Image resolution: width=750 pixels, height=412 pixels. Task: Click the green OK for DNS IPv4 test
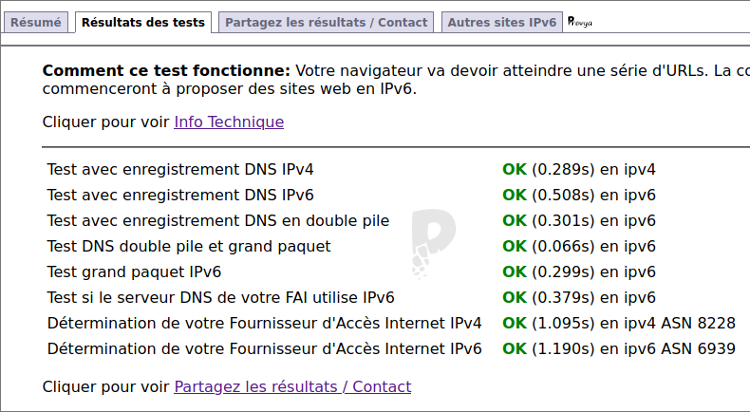[514, 169]
